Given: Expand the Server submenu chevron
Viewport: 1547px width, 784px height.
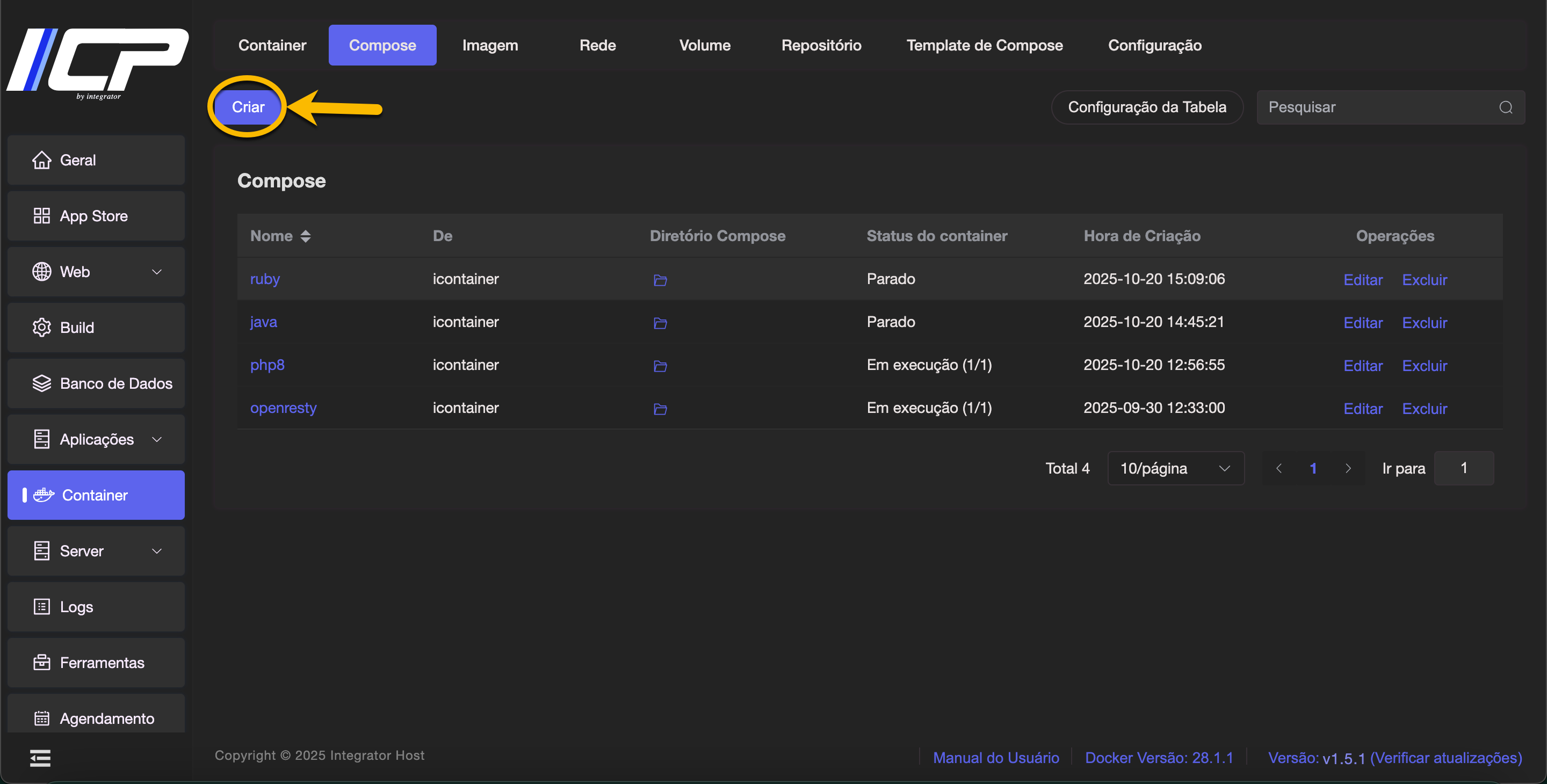Looking at the screenshot, I should tap(157, 551).
